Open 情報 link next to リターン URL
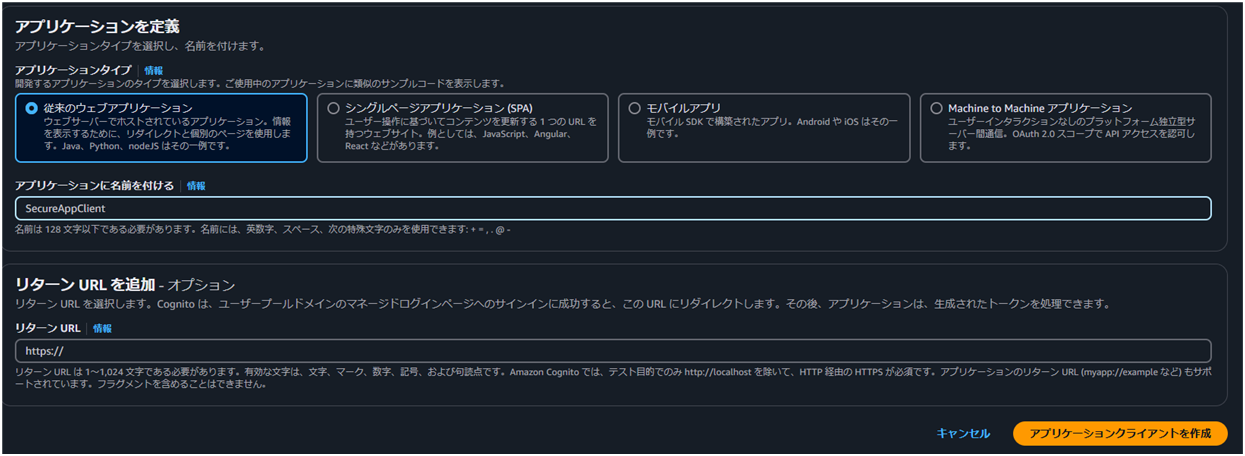 (102, 328)
